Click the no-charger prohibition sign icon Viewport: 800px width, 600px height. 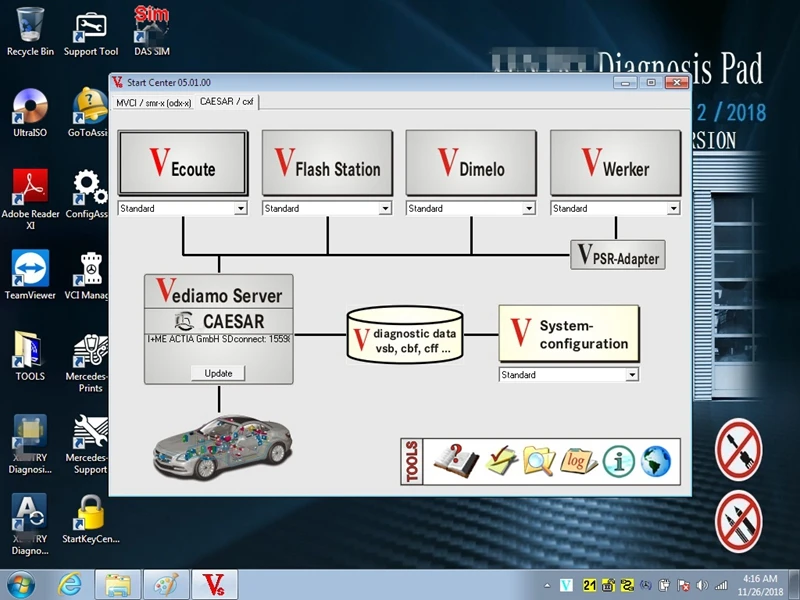coord(738,449)
